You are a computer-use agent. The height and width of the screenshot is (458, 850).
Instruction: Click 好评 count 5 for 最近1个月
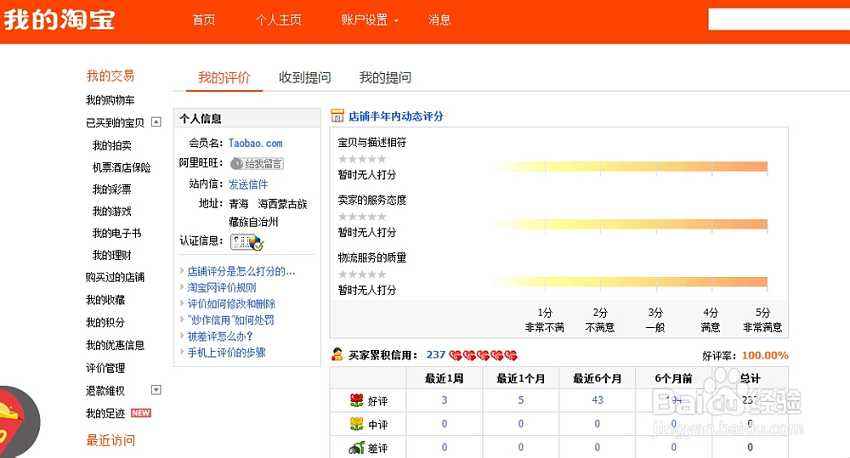point(520,401)
